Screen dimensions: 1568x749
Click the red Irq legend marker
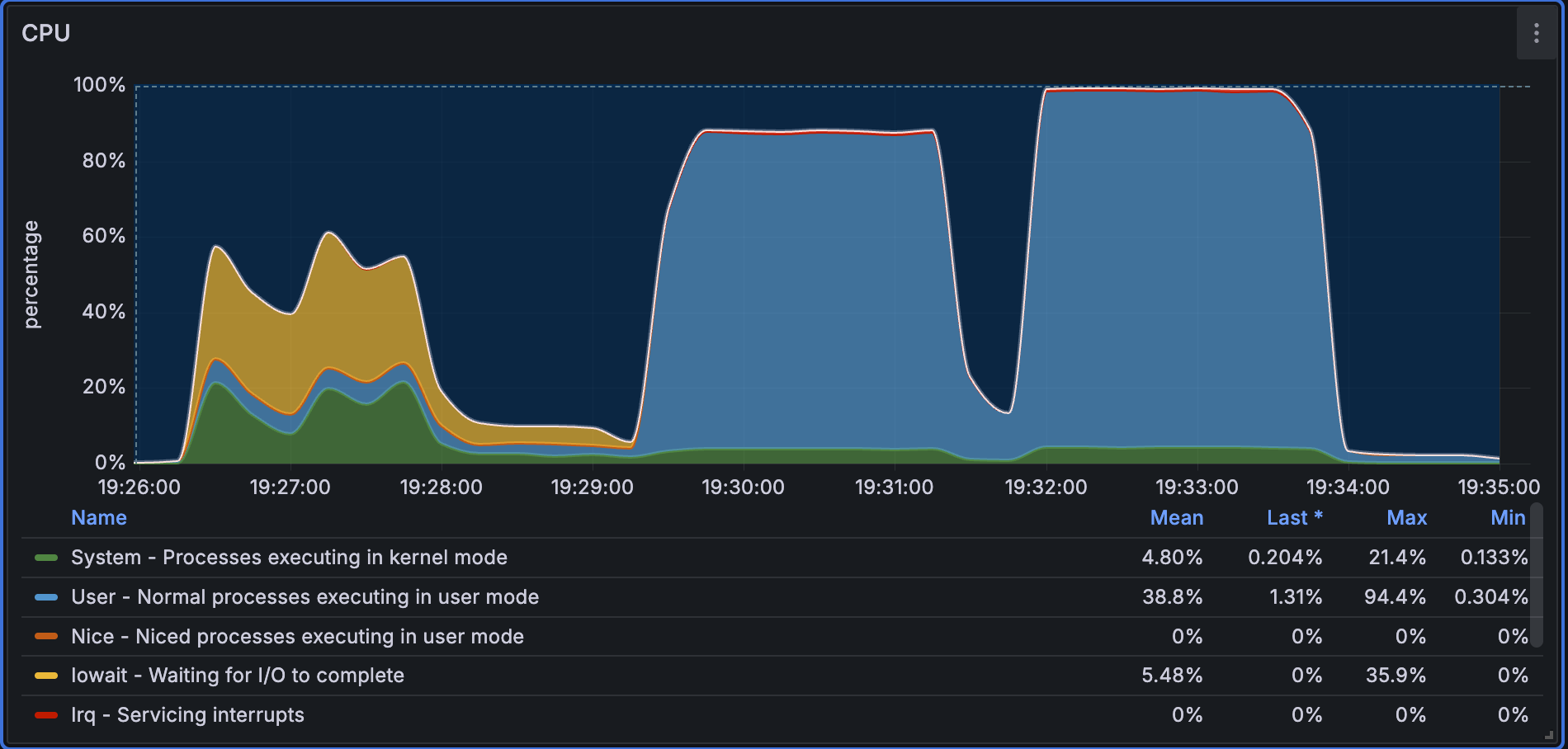coord(45,715)
